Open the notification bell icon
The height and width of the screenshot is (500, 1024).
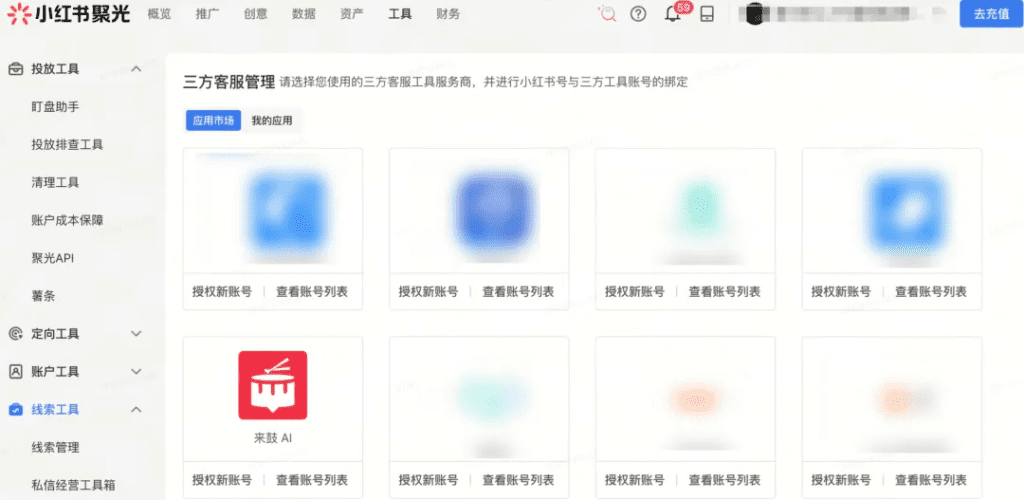pos(673,14)
